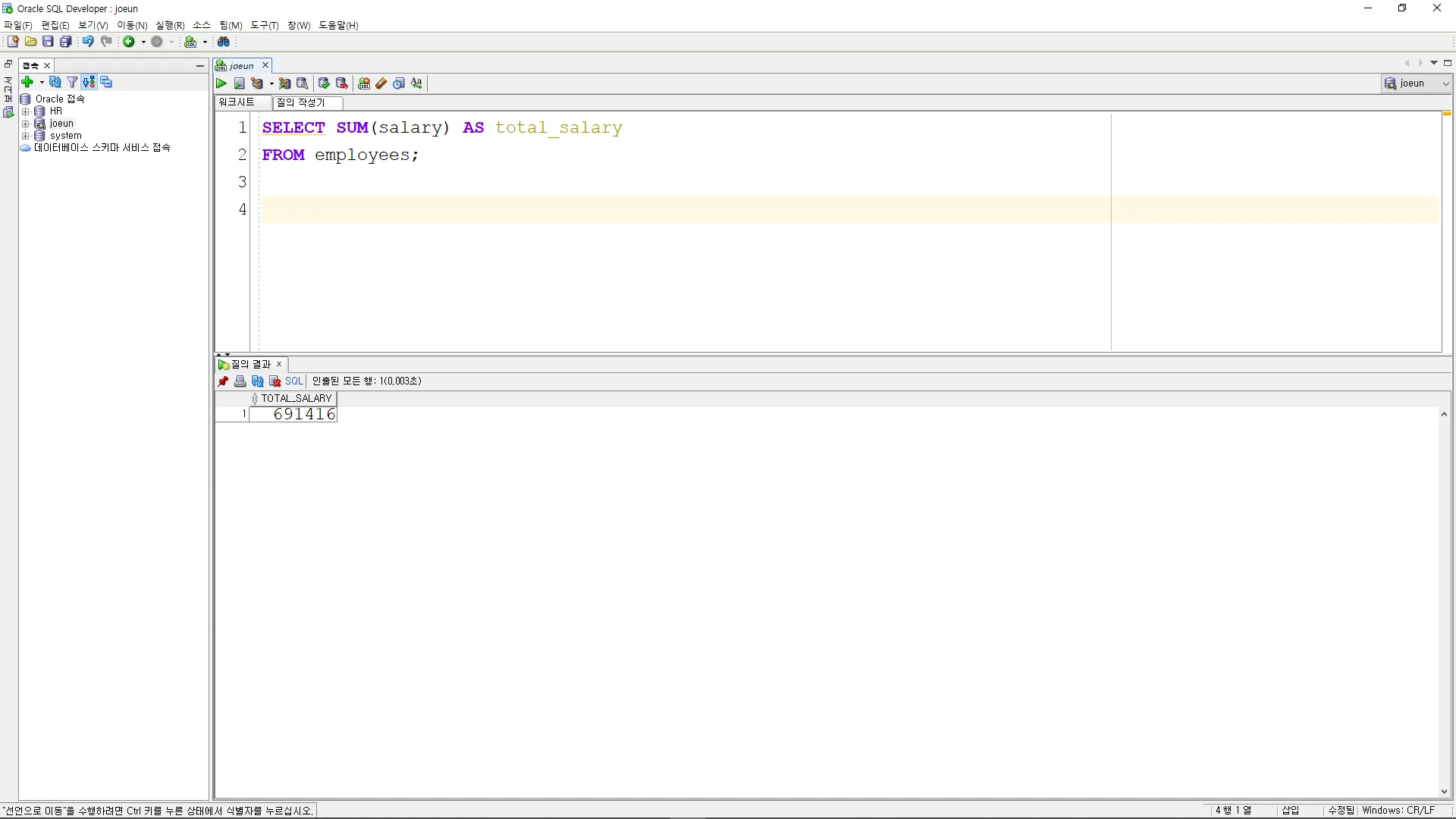Refresh the connections list
Viewport: 1456px width, 819px height.
point(55,82)
